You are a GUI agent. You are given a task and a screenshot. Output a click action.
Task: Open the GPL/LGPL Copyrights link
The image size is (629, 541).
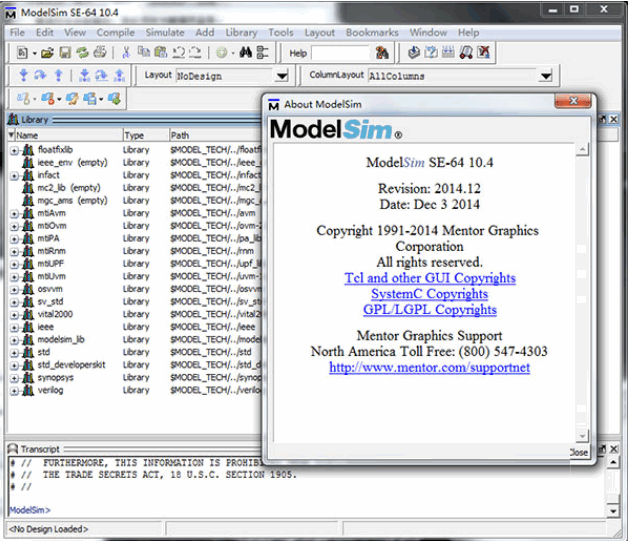(430, 309)
